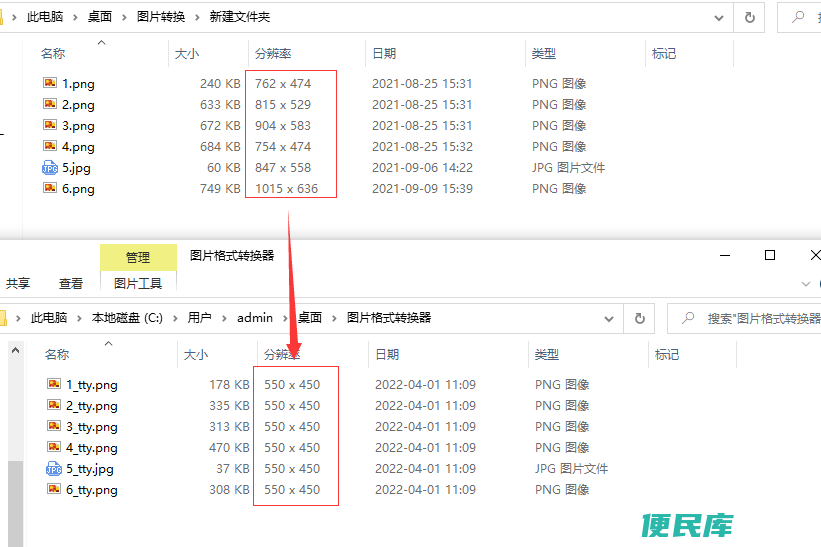Select file name 6.png
The image size is (821, 547).
click(78, 188)
